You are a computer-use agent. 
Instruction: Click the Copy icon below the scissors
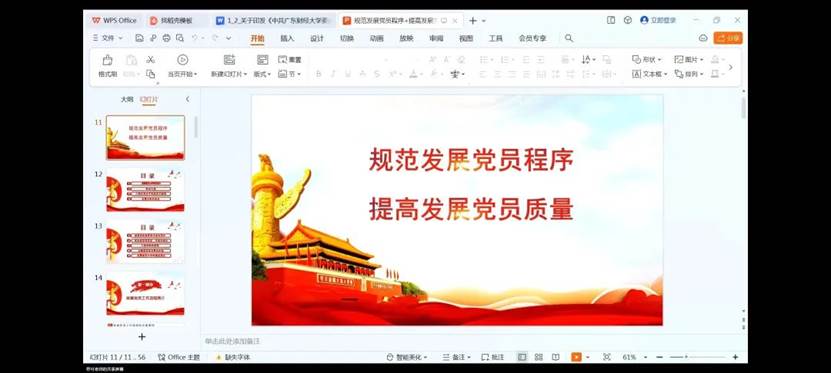click(151, 74)
